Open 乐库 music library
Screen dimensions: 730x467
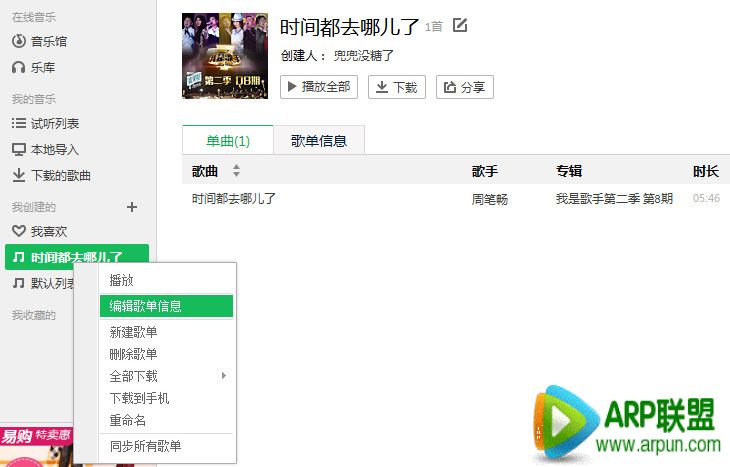(x=34, y=68)
